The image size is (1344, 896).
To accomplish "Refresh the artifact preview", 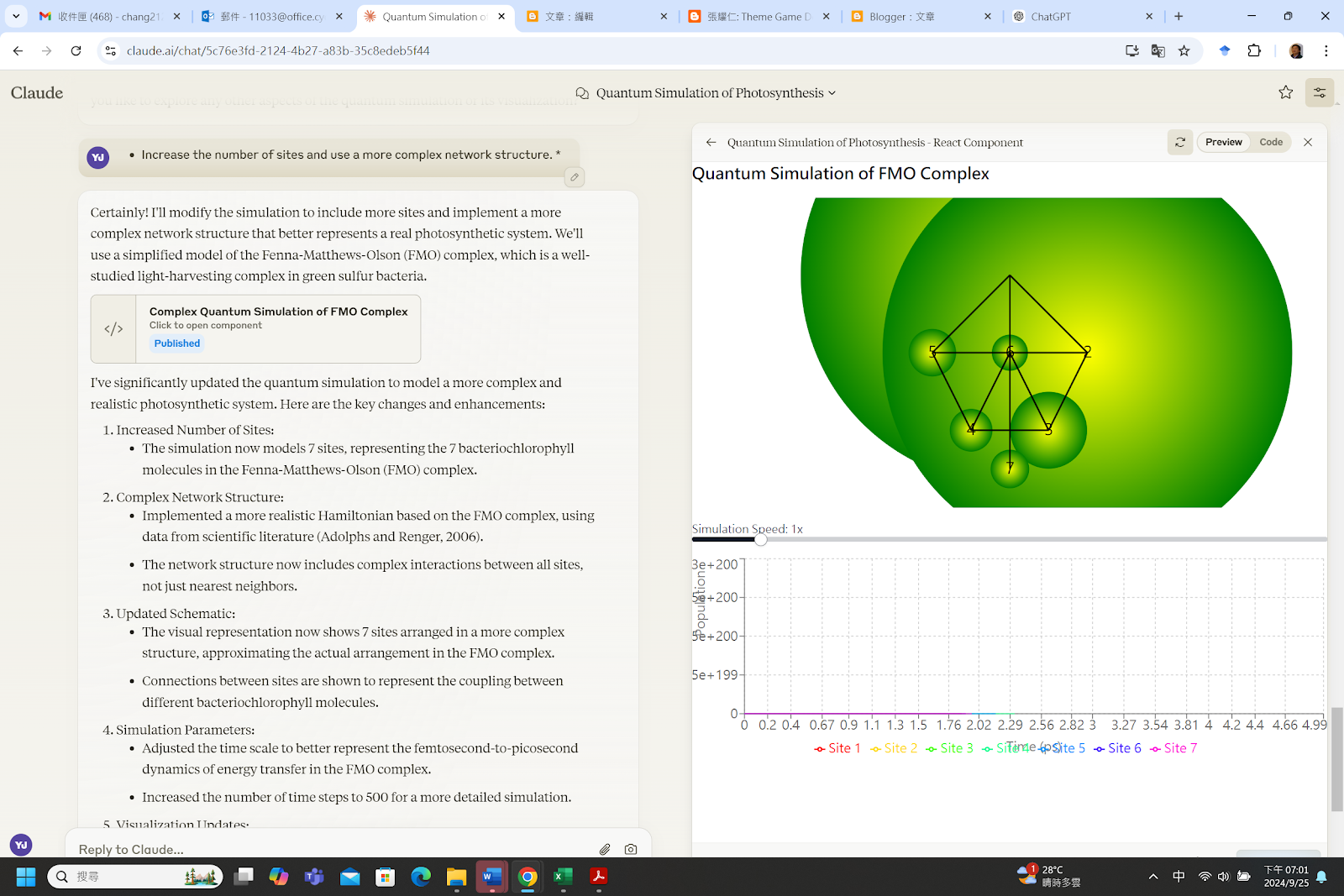I will [1180, 143].
